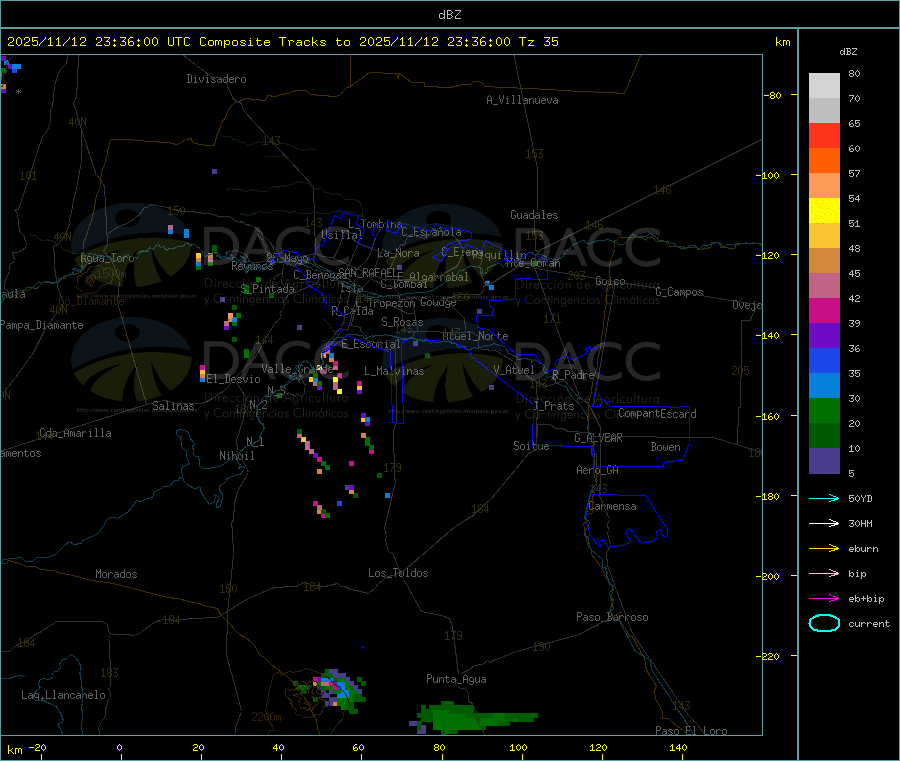The width and height of the screenshot is (900, 761).
Task: Click the magenta eb+bip arrow legend icon
Action: pyautogui.click(x=824, y=599)
